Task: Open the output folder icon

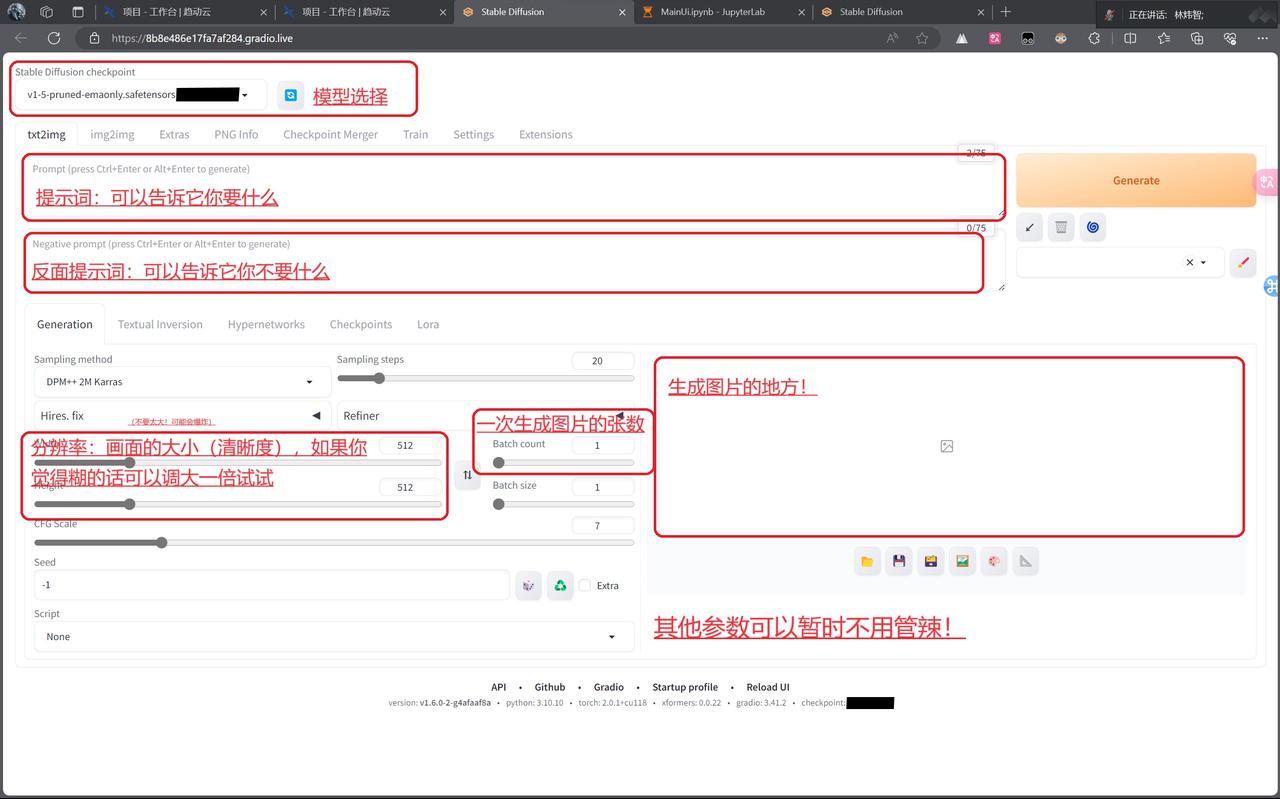Action: click(867, 561)
